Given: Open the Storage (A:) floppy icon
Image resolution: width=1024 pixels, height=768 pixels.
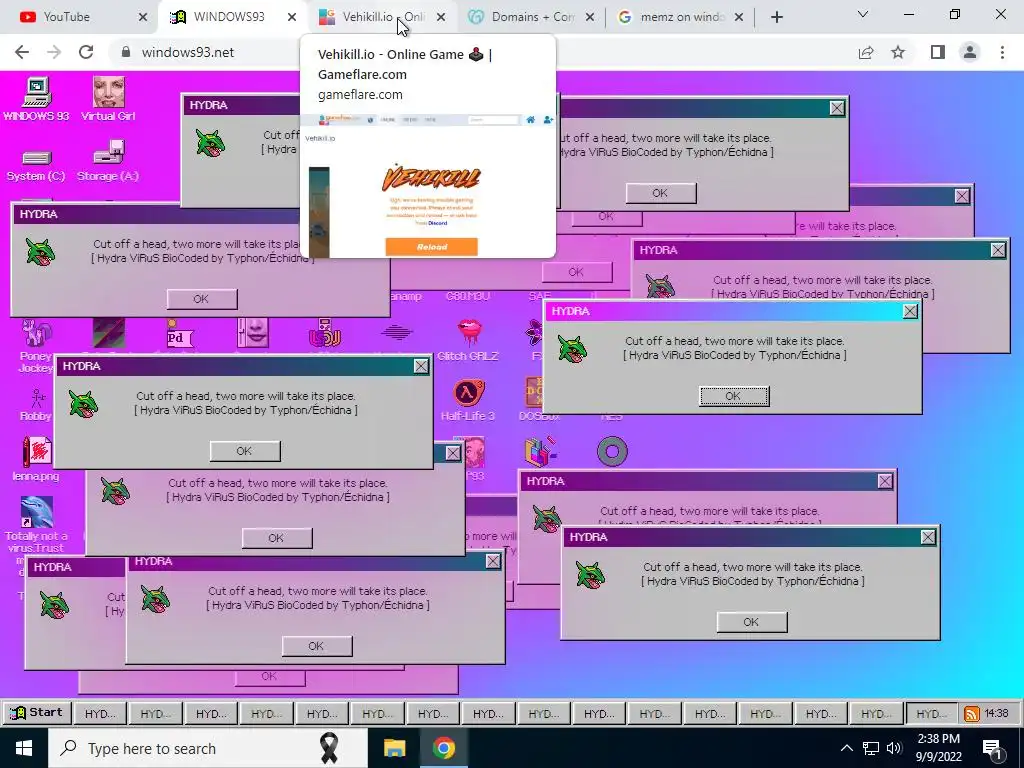Looking at the screenshot, I should [x=108, y=161].
